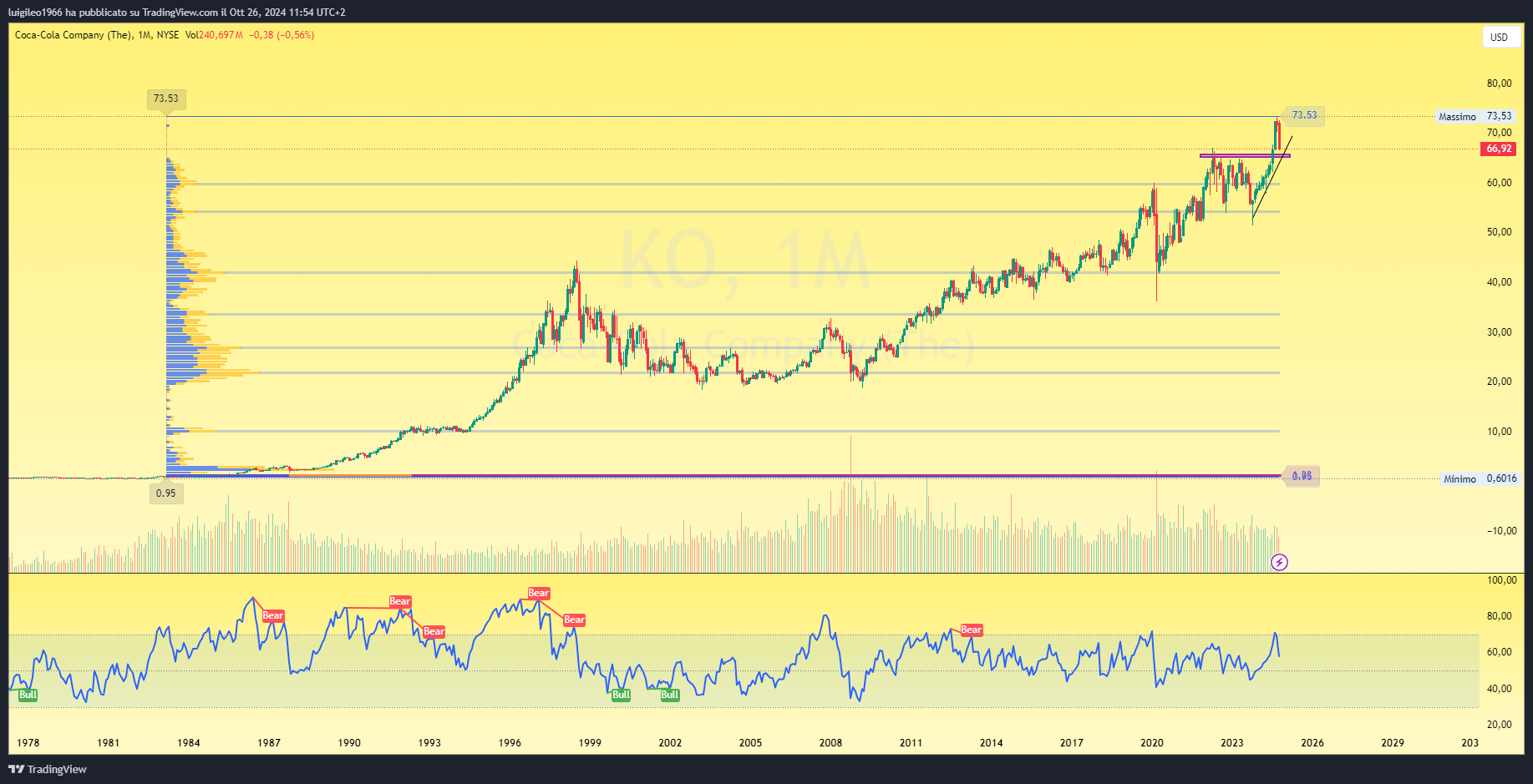Click the 2023 time axis label
This screenshot has height=784, width=1533.
(x=1232, y=743)
